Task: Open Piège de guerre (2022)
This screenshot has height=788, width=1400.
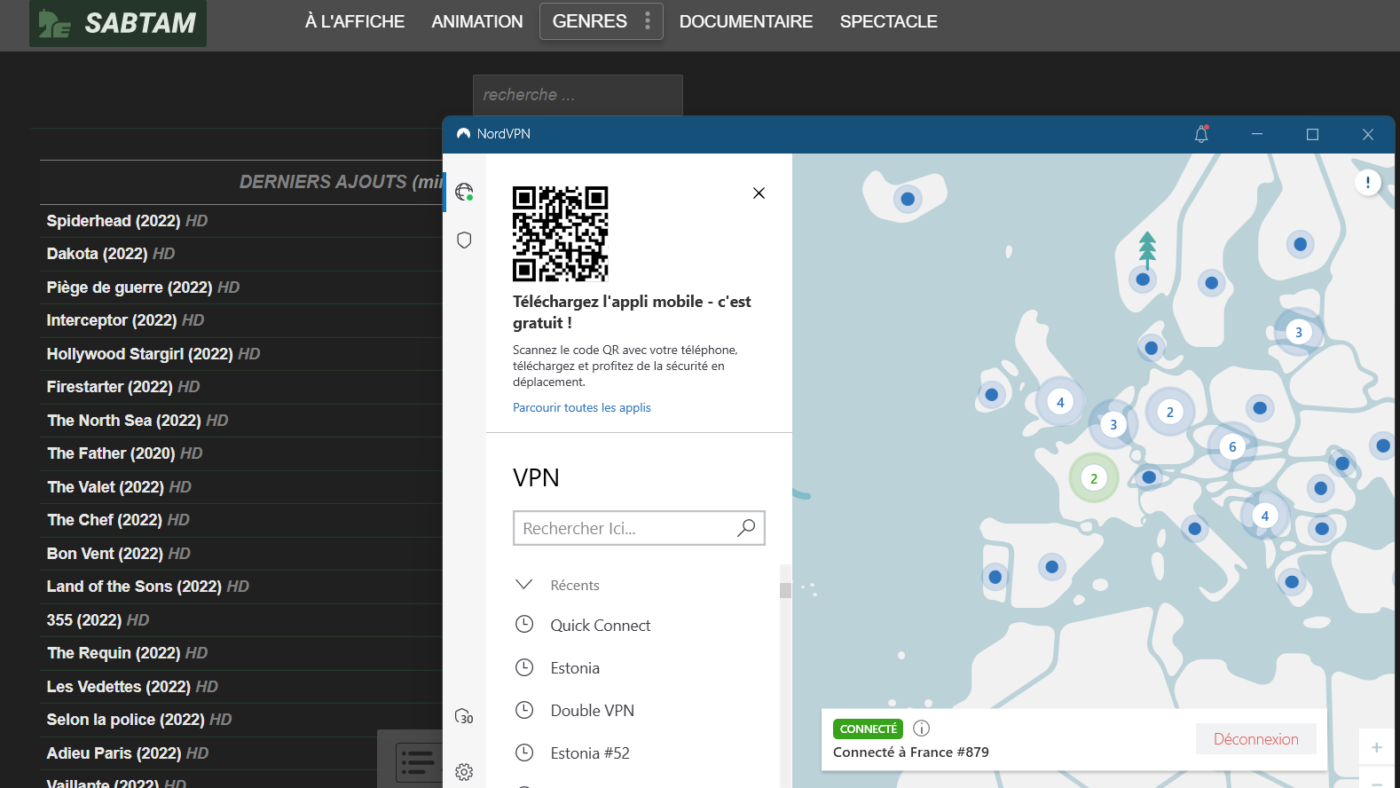Action: click(129, 287)
